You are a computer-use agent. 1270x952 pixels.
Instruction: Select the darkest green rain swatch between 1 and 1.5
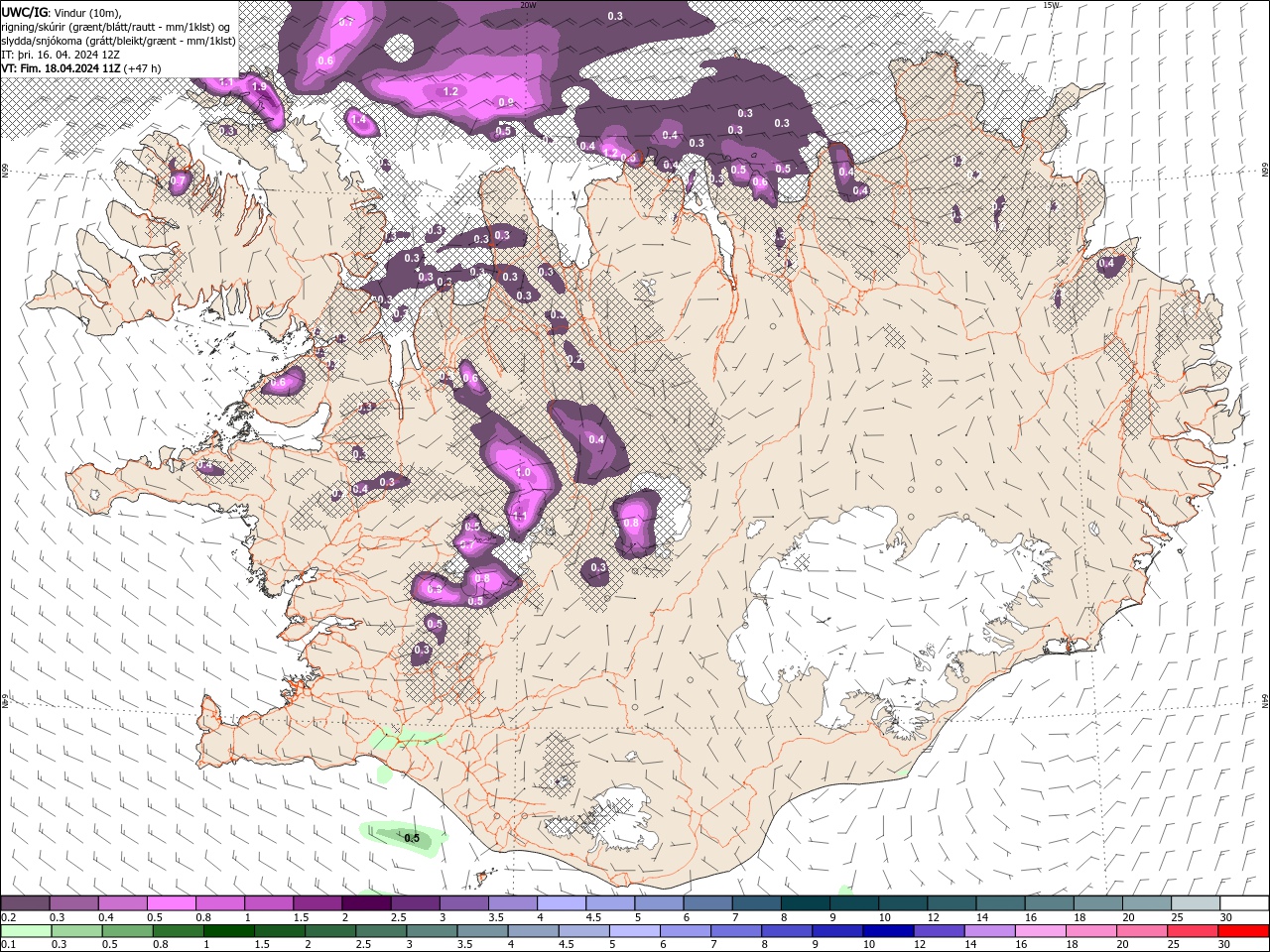click(x=228, y=931)
